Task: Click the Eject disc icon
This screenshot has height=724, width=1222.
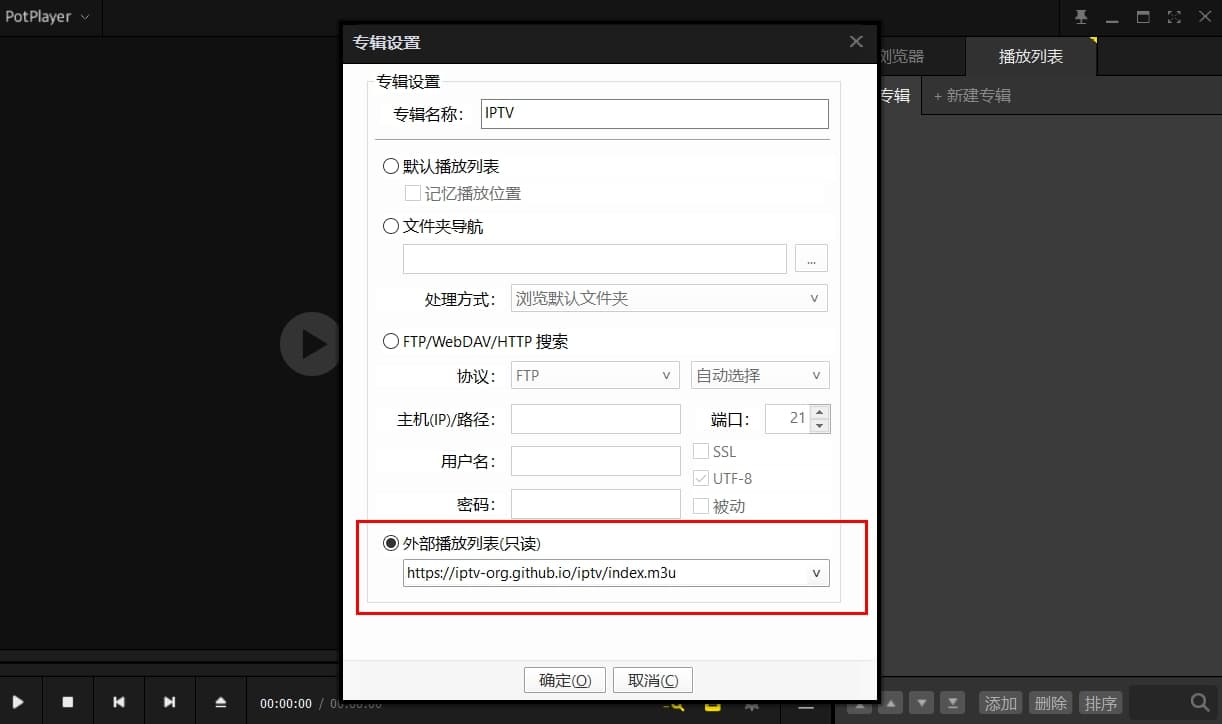Action: click(220, 701)
